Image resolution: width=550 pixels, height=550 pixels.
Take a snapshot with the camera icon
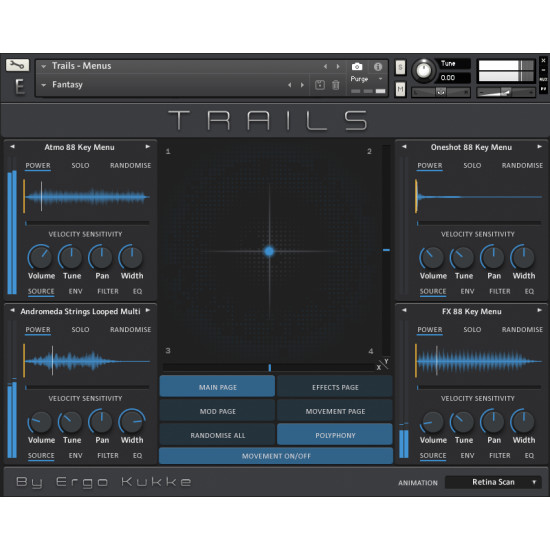click(x=357, y=67)
